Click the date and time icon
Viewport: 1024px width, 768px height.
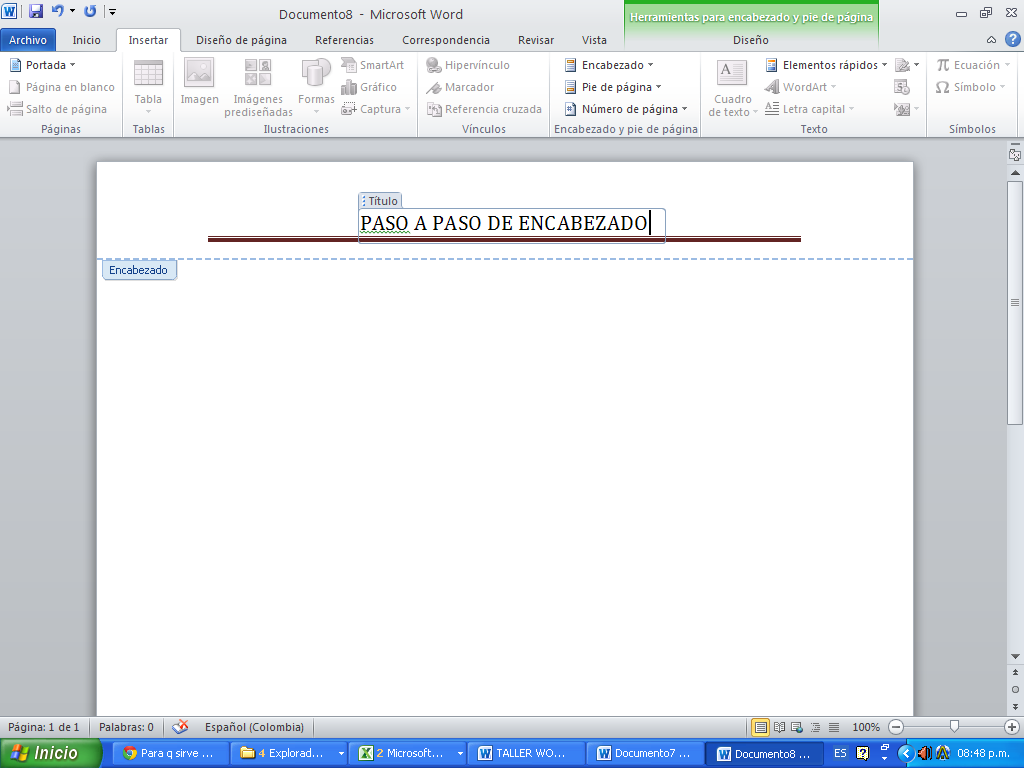(x=902, y=87)
